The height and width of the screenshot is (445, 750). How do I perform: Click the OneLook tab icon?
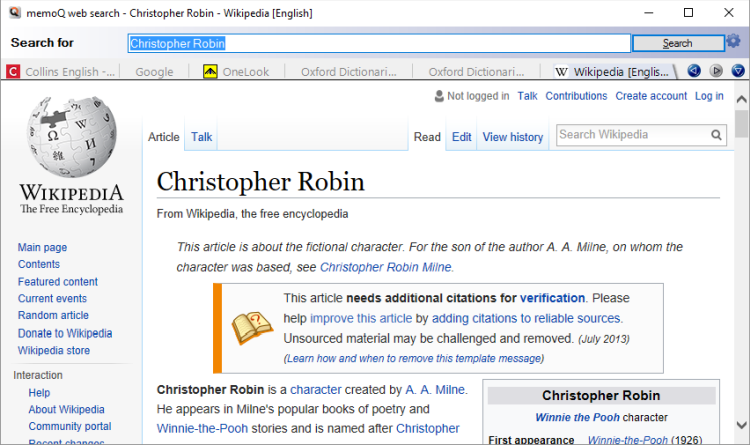210,72
